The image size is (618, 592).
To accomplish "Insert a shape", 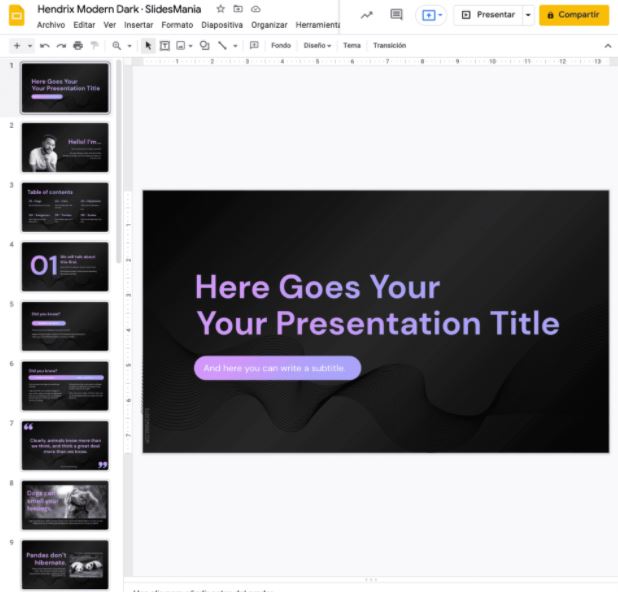I will coord(205,45).
